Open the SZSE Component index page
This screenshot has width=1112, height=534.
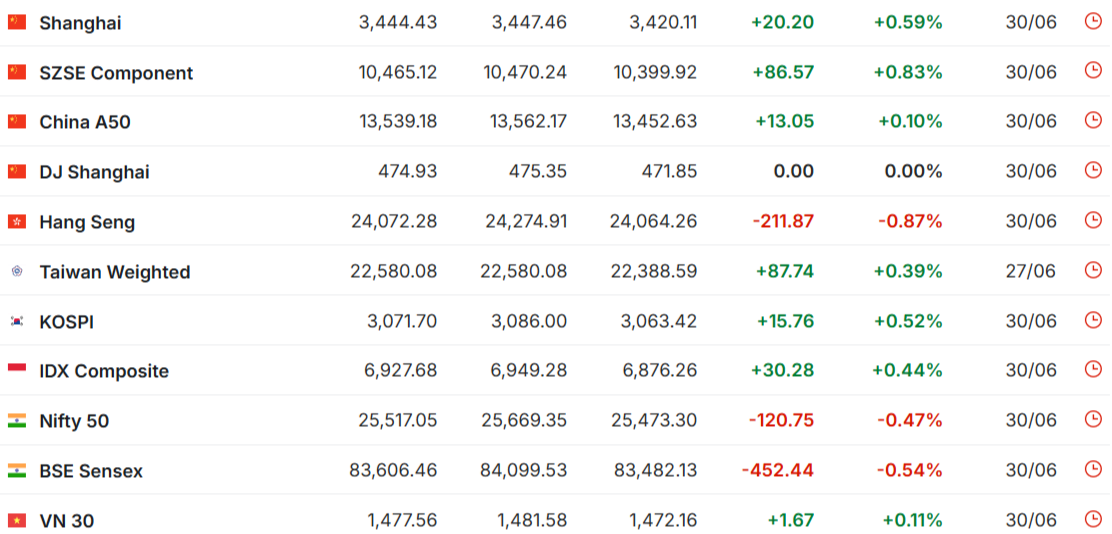(x=116, y=73)
